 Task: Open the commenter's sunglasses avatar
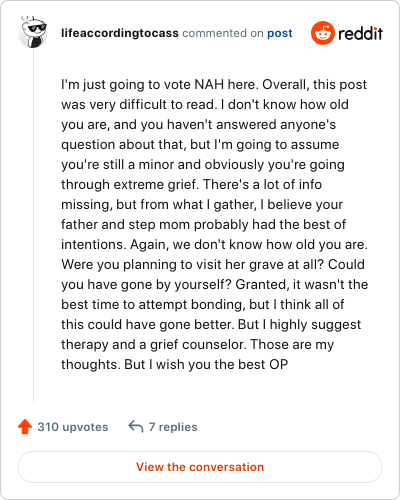(x=33, y=32)
